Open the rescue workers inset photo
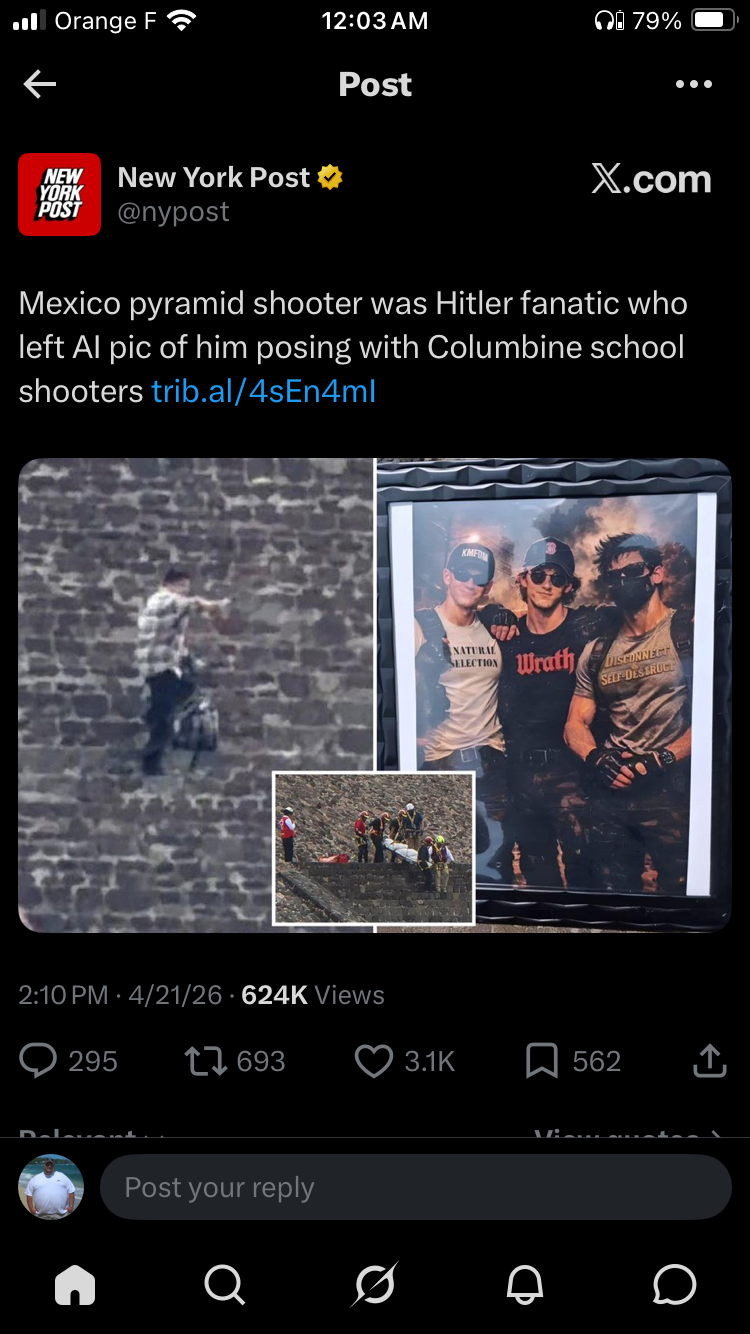Screen dimensions: 750x1334 tap(374, 848)
